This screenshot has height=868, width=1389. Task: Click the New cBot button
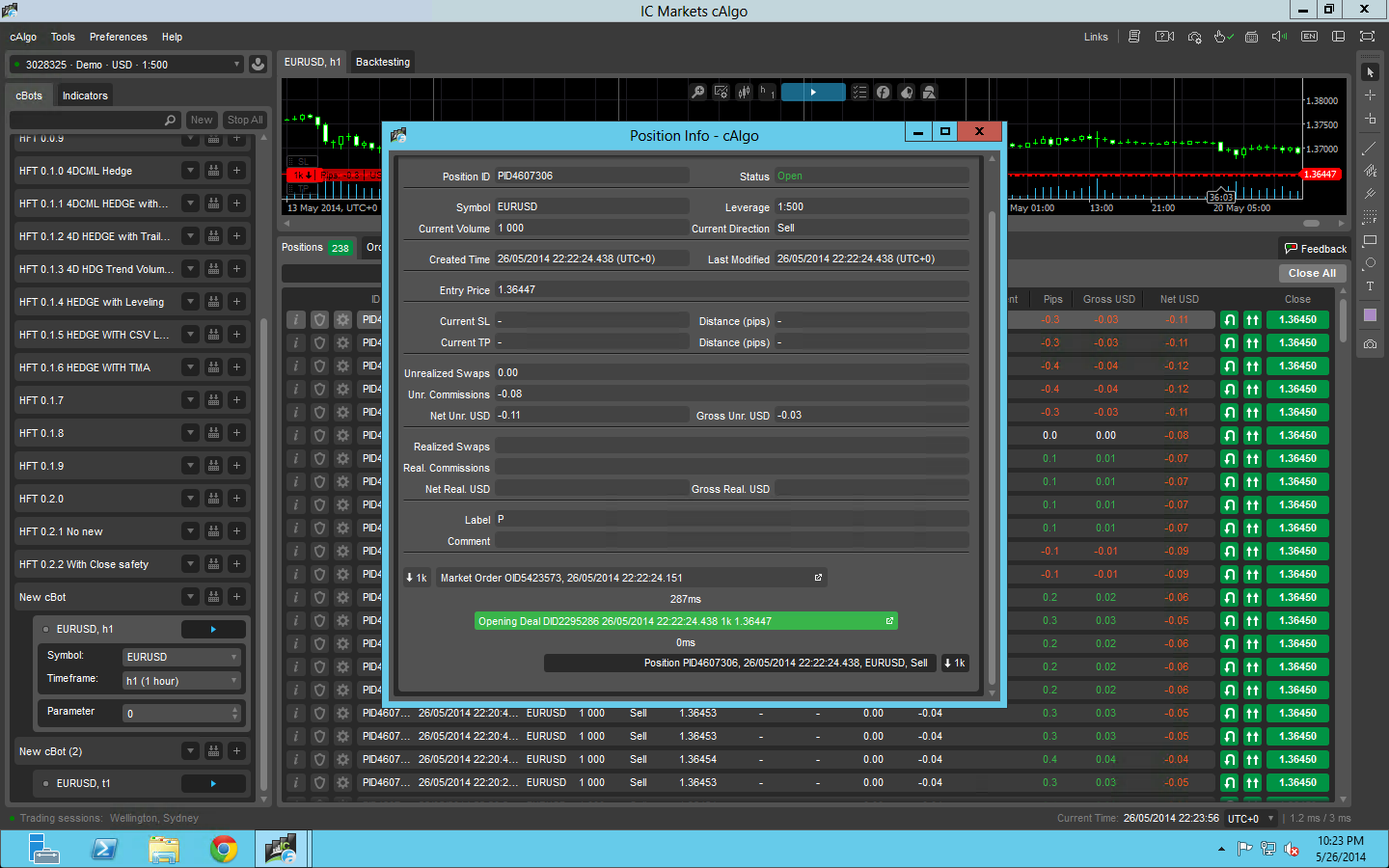[202, 120]
